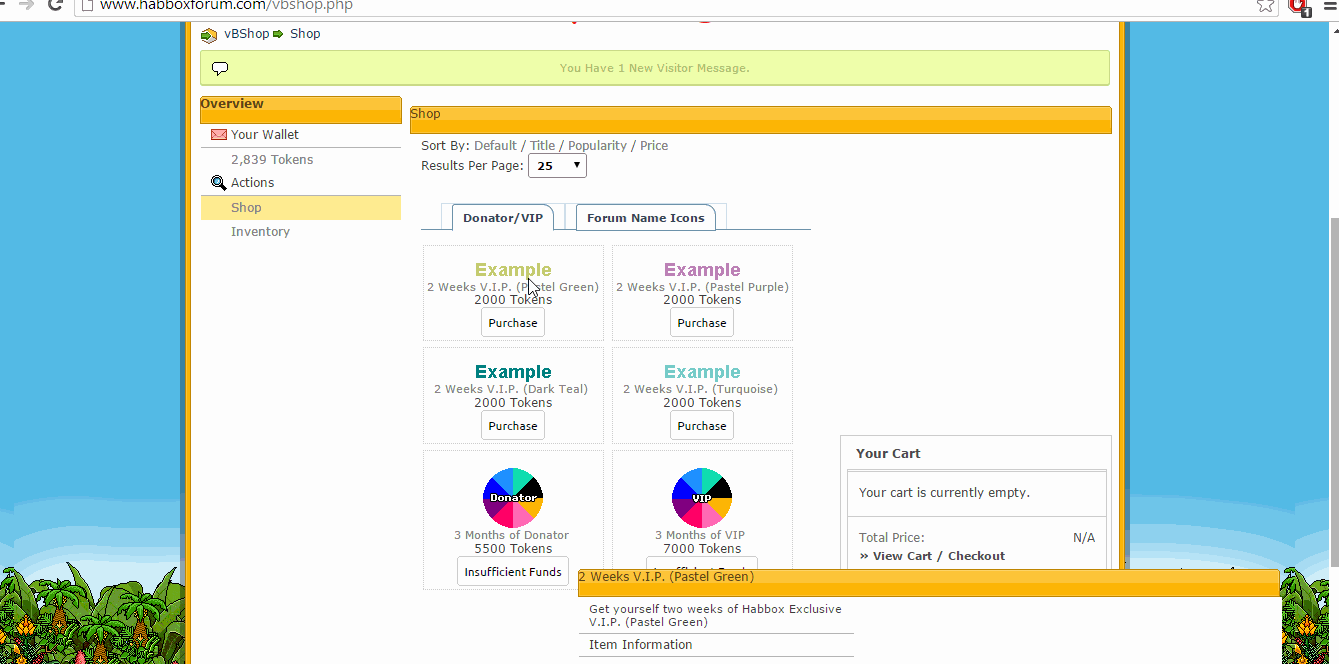Viewport: 1339px width, 664px height.
Task: Click the VIP color wheel badge
Action: pos(702,497)
